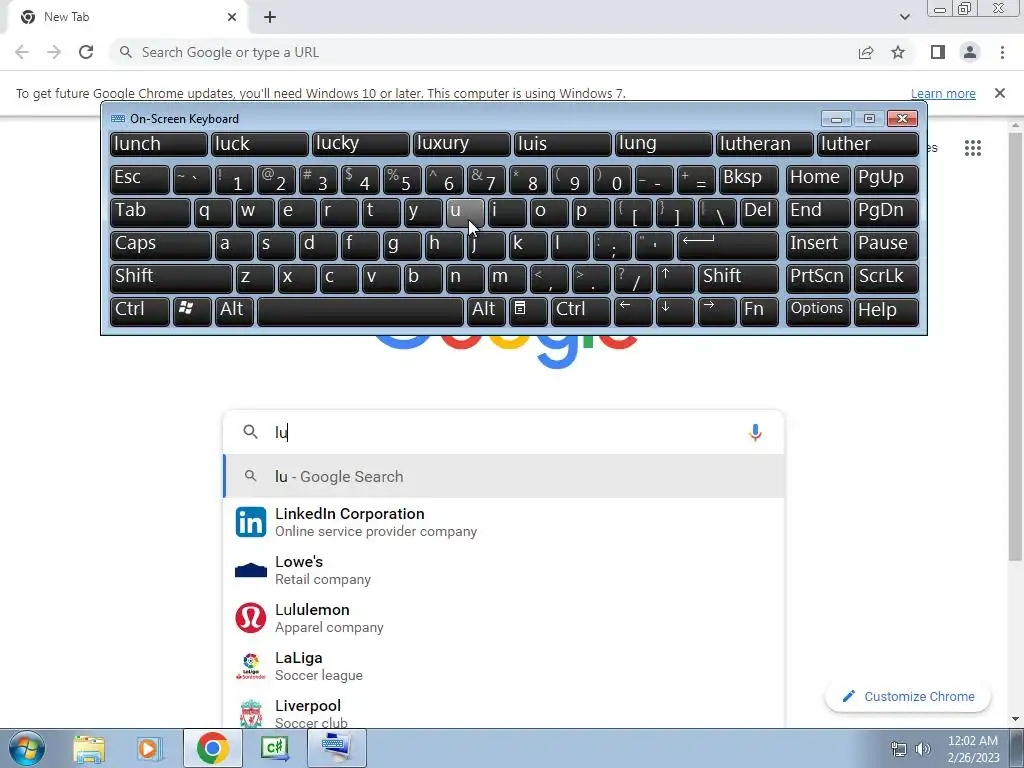Tap the left arrow key
This screenshot has width=1024, height=768.
[x=633, y=311]
